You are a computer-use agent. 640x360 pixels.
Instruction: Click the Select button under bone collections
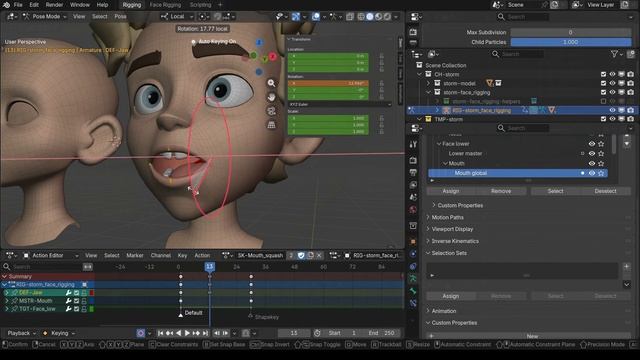click(556, 191)
